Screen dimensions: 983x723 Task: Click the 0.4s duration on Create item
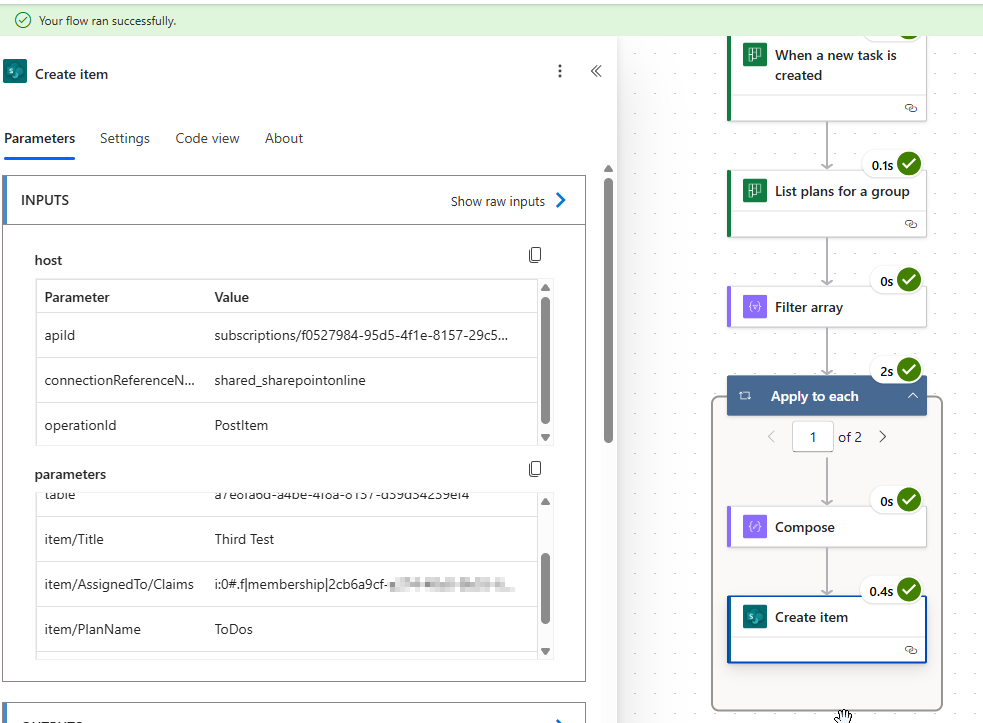coord(881,591)
